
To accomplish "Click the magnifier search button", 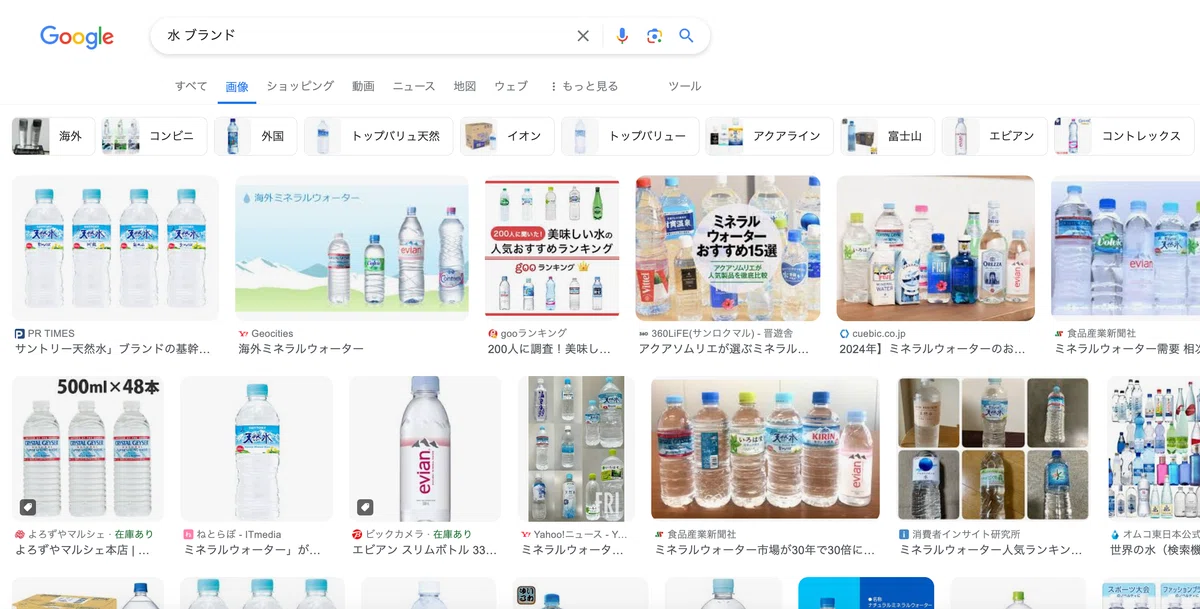I will click(x=686, y=36).
